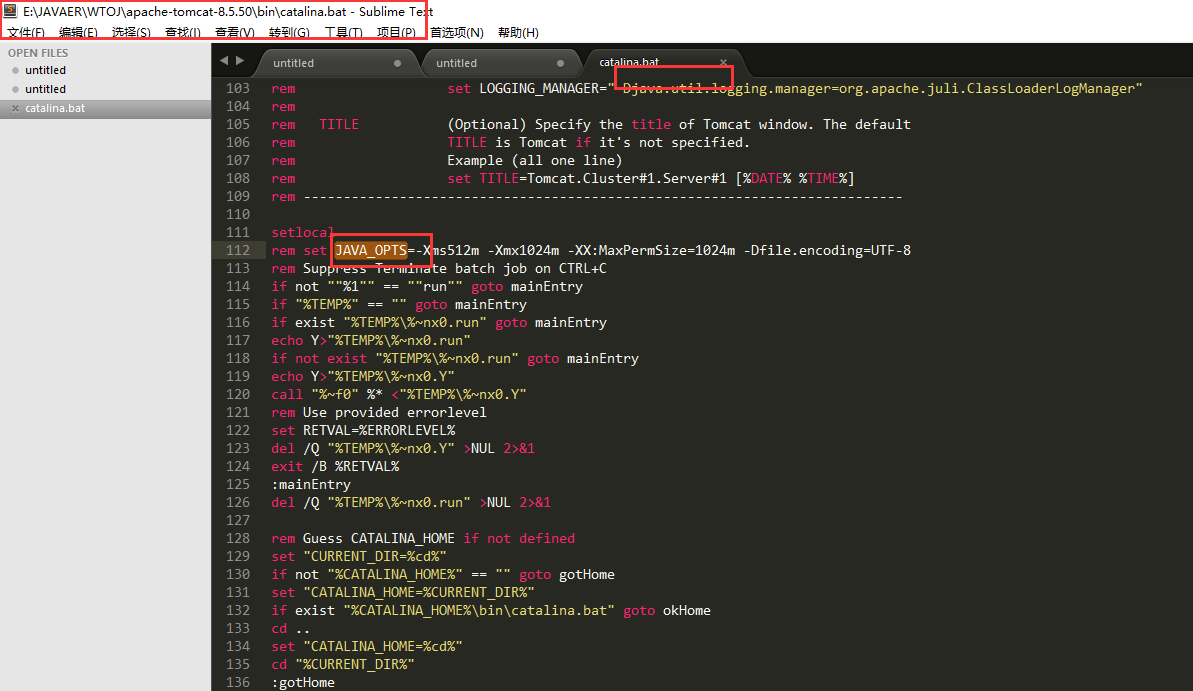Click -XX:MaxPermSize=1024m on line 112
Screen dimensions: 1193x691
pyautogui.click(x=651, y=250)
